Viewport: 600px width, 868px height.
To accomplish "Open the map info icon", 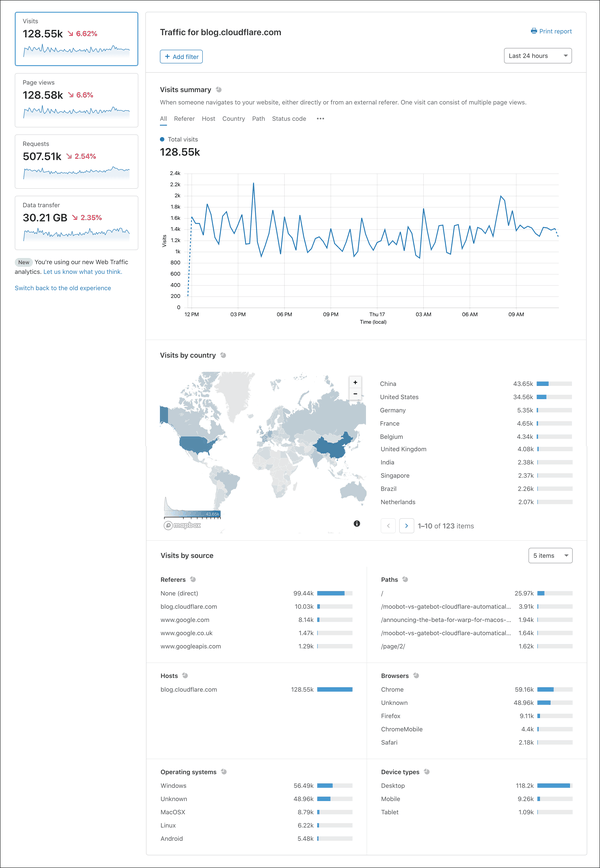I will coord(357,524).
